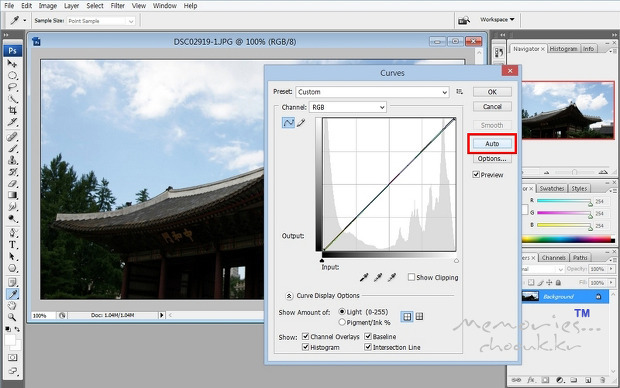Click the R color slider
620x388 pixels.
pyautogui.click(x=563, y=201)
